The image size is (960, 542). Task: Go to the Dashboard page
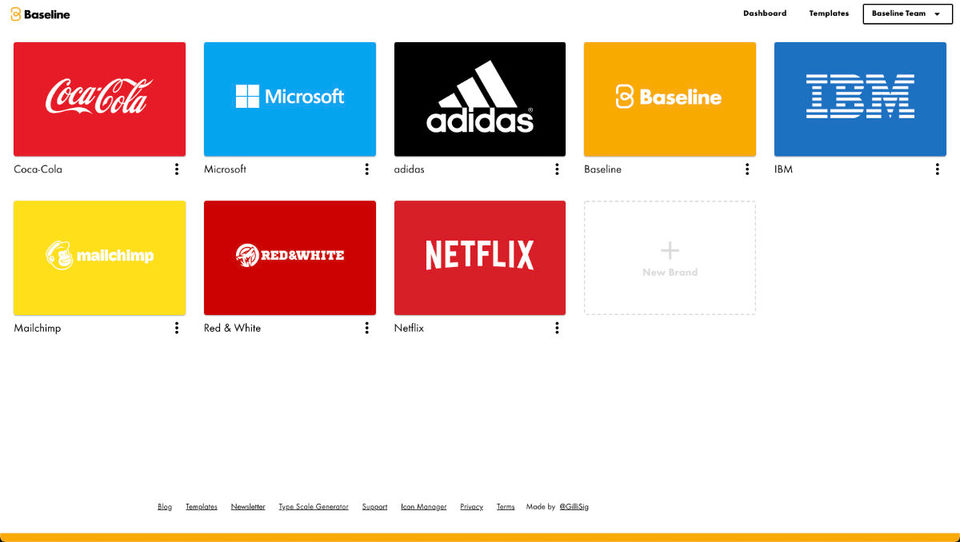point(765,13)
